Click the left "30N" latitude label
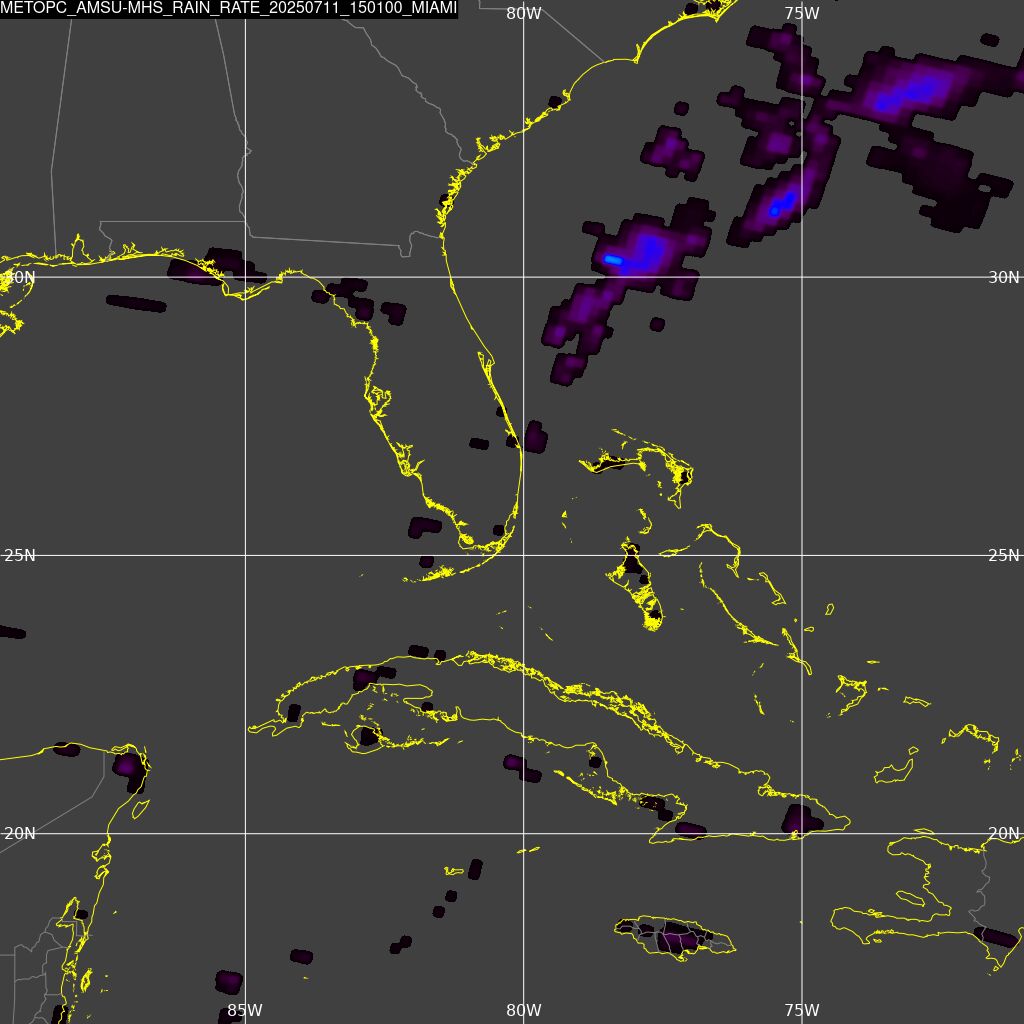 (20, 277)
